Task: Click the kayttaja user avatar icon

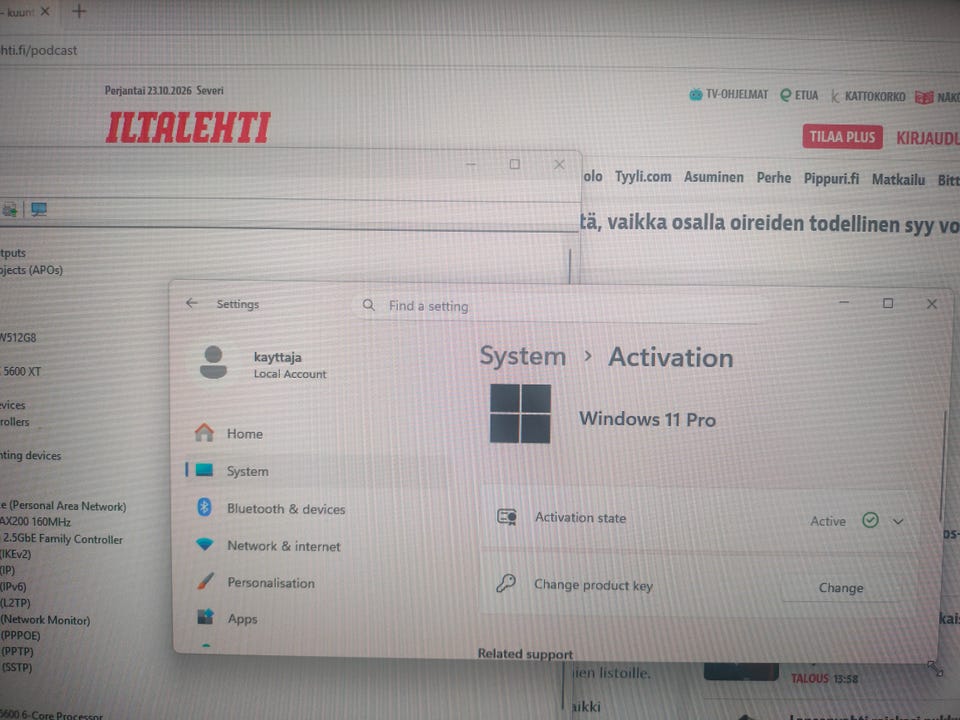Action: tap(213, 362)
